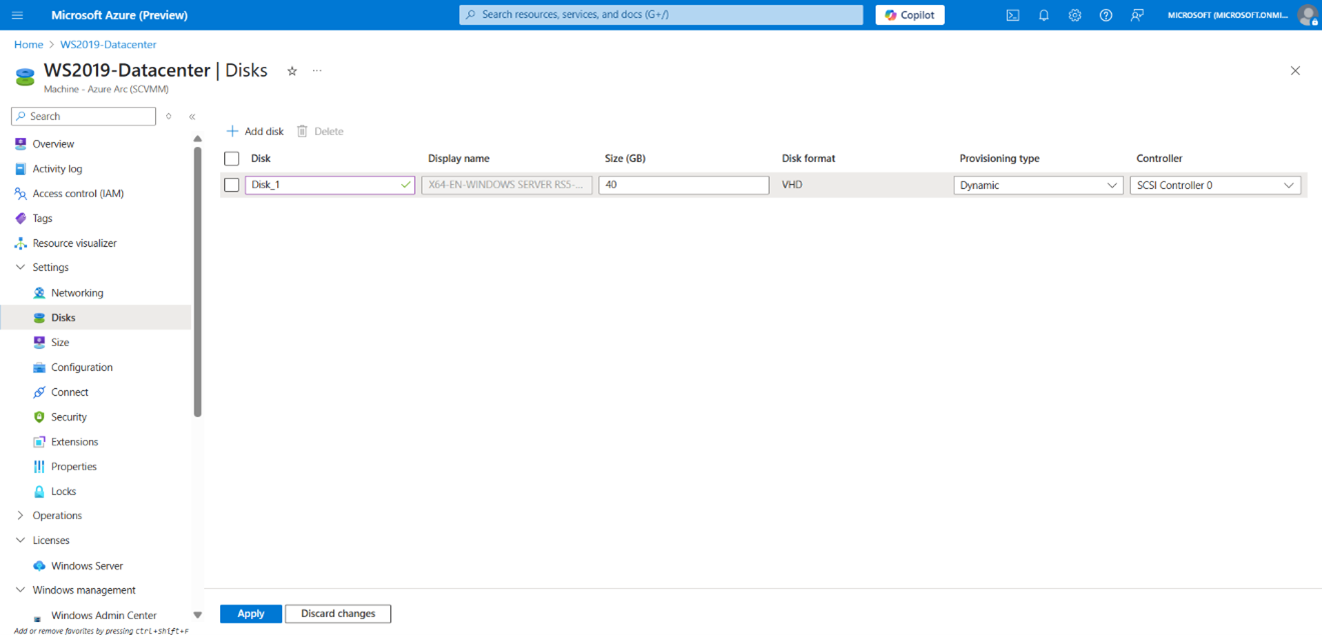
Task: Click the Activity log icon
Action: click(20, 169)
